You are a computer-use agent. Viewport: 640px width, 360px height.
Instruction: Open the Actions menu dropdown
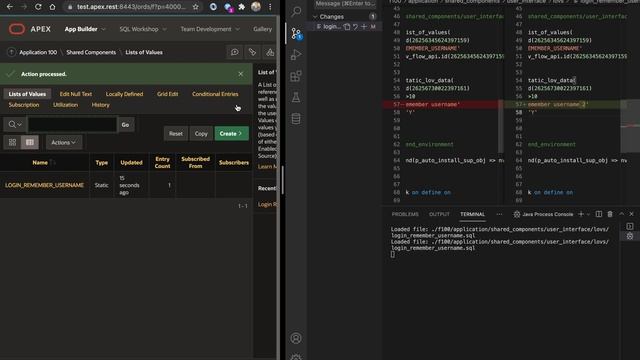(64, 142)
